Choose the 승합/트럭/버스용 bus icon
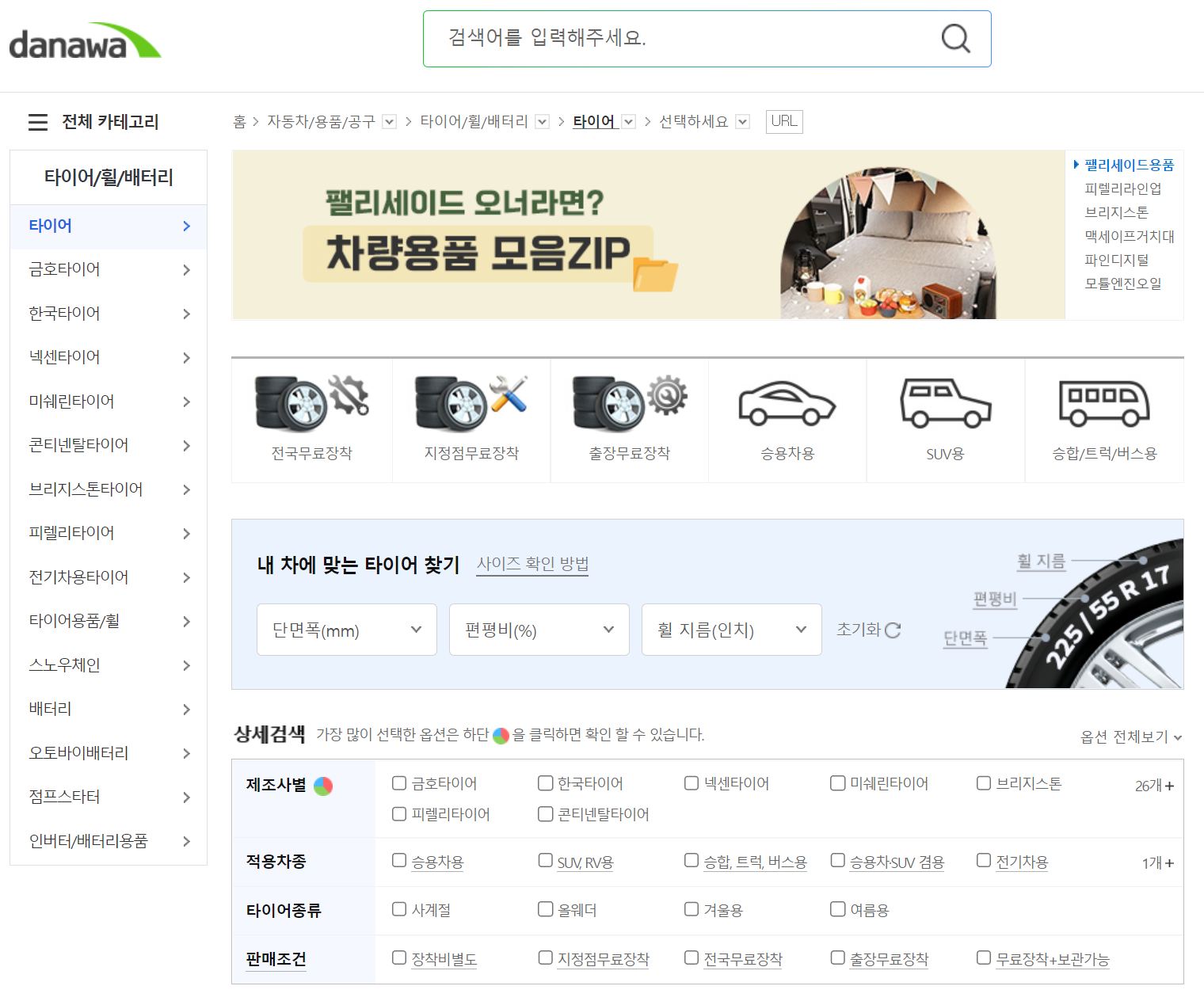 (1104, 403)
